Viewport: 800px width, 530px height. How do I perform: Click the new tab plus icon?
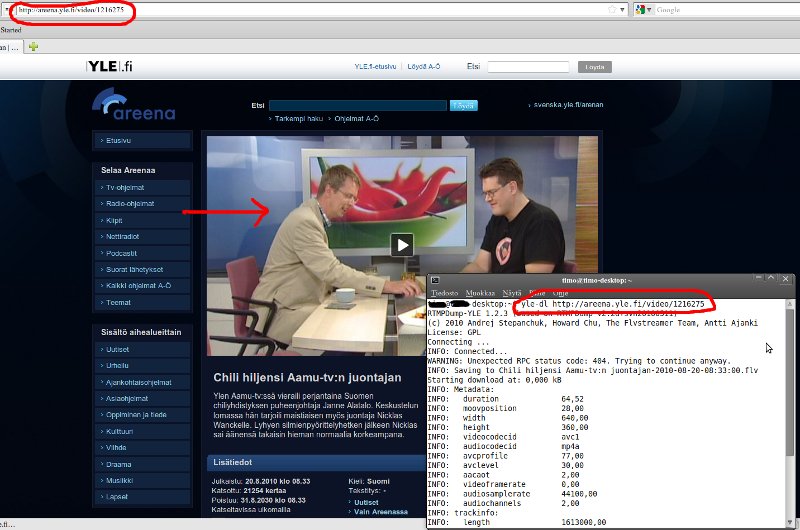coord(33,47)
